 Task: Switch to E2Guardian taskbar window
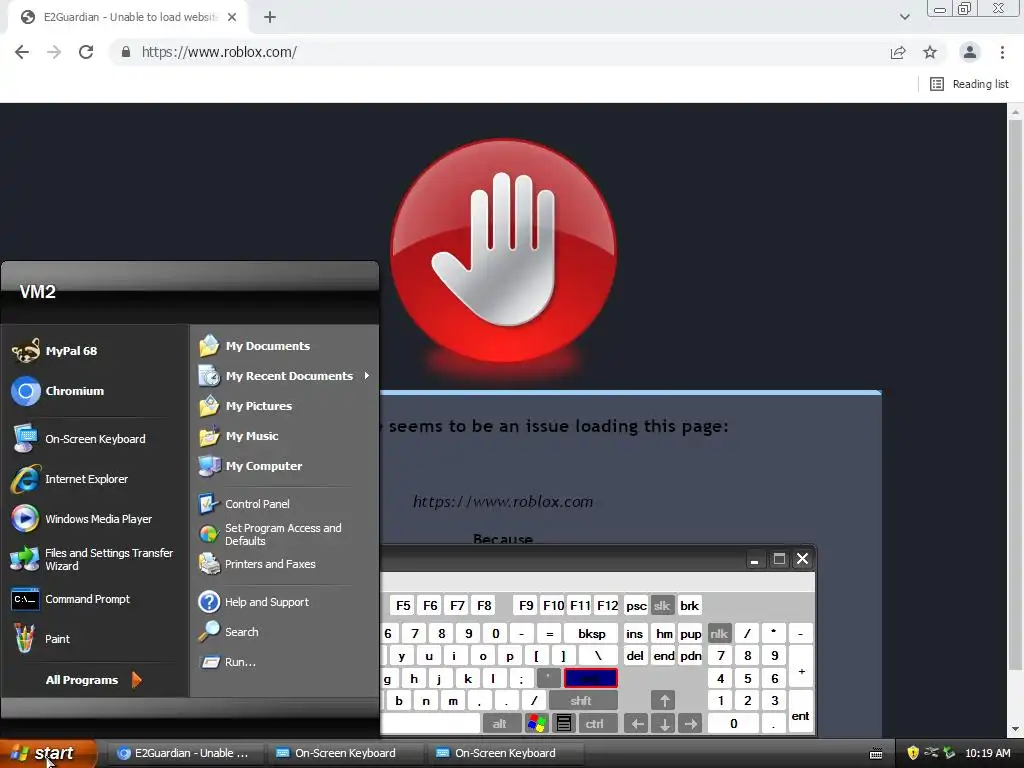184,753
